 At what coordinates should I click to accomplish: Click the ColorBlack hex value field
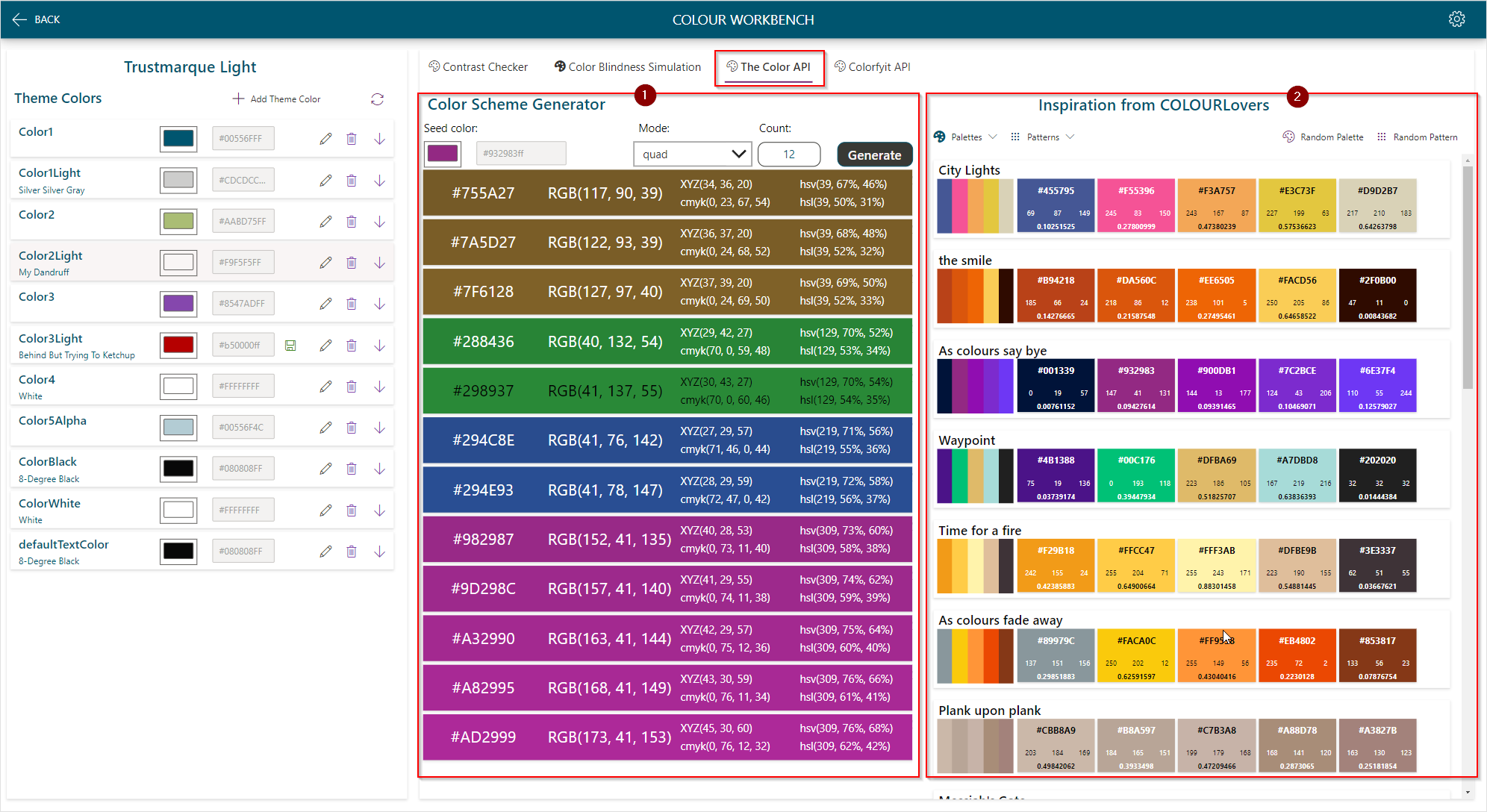[x=243, y=469]
